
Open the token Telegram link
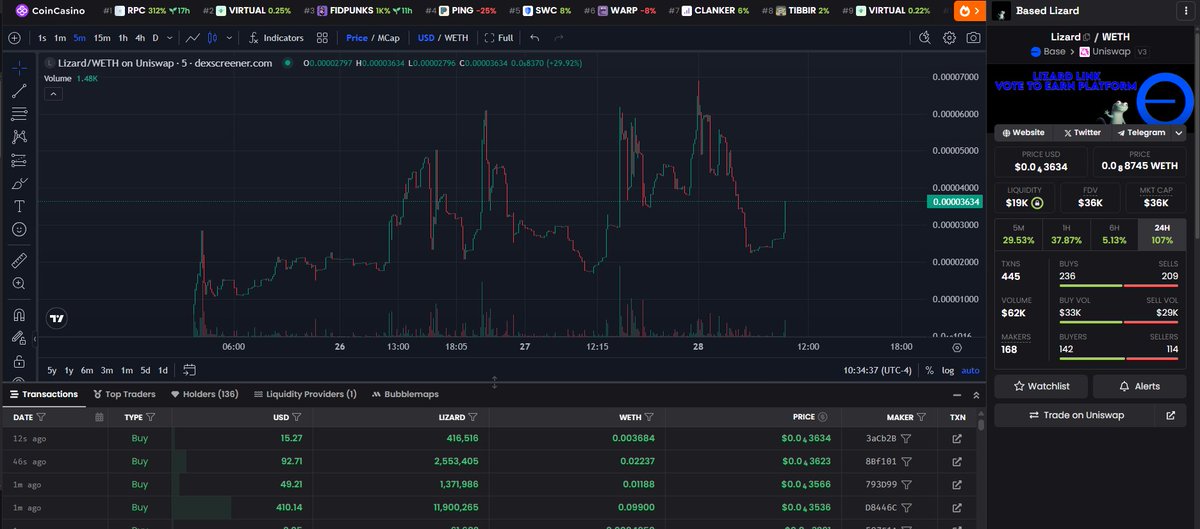(1141, 132)
